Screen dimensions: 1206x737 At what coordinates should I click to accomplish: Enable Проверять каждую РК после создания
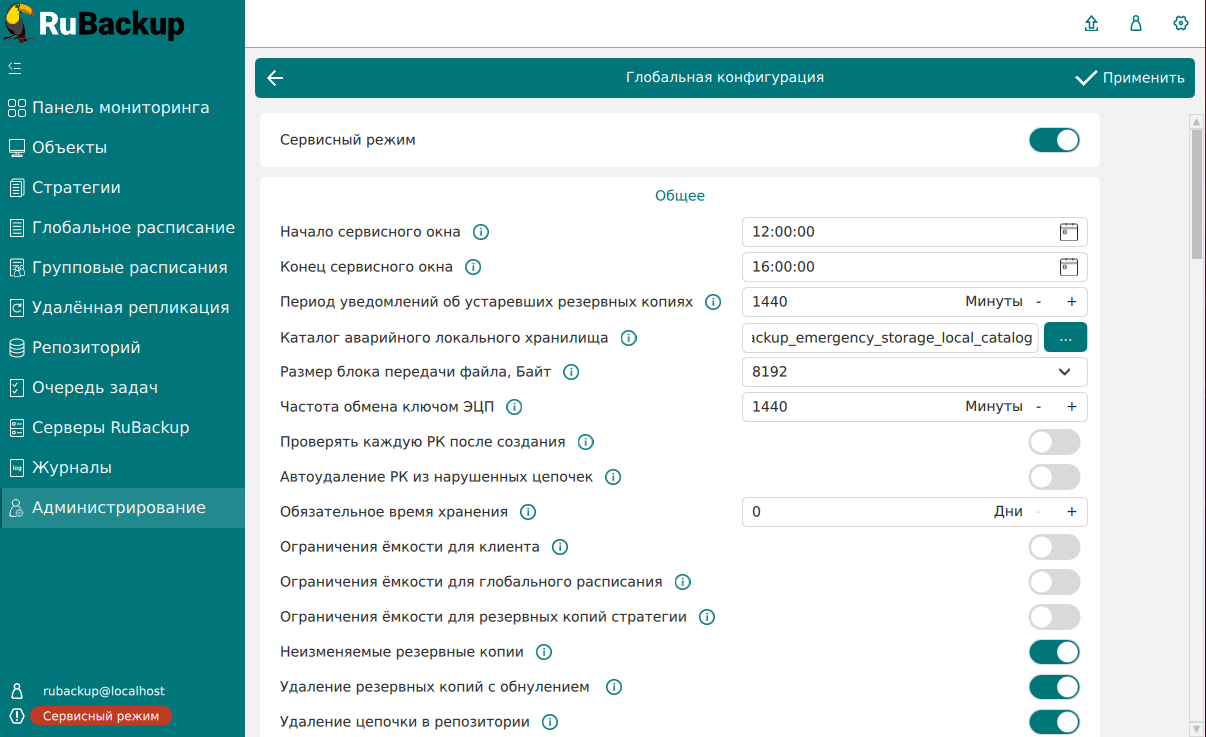[x=1054, y=442]
